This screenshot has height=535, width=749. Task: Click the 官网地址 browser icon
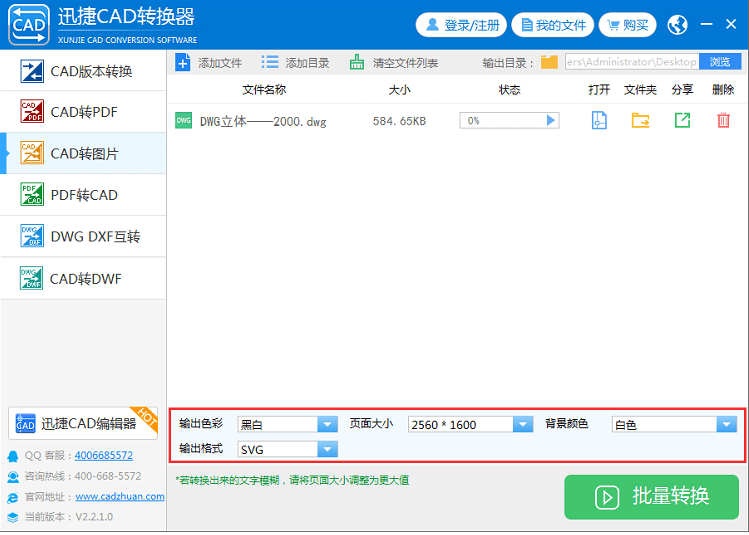tap(13, 498)
